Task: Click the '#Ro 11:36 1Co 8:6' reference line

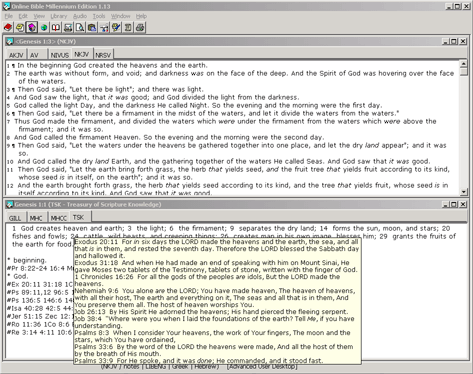Action: click(x=40, y=324)
